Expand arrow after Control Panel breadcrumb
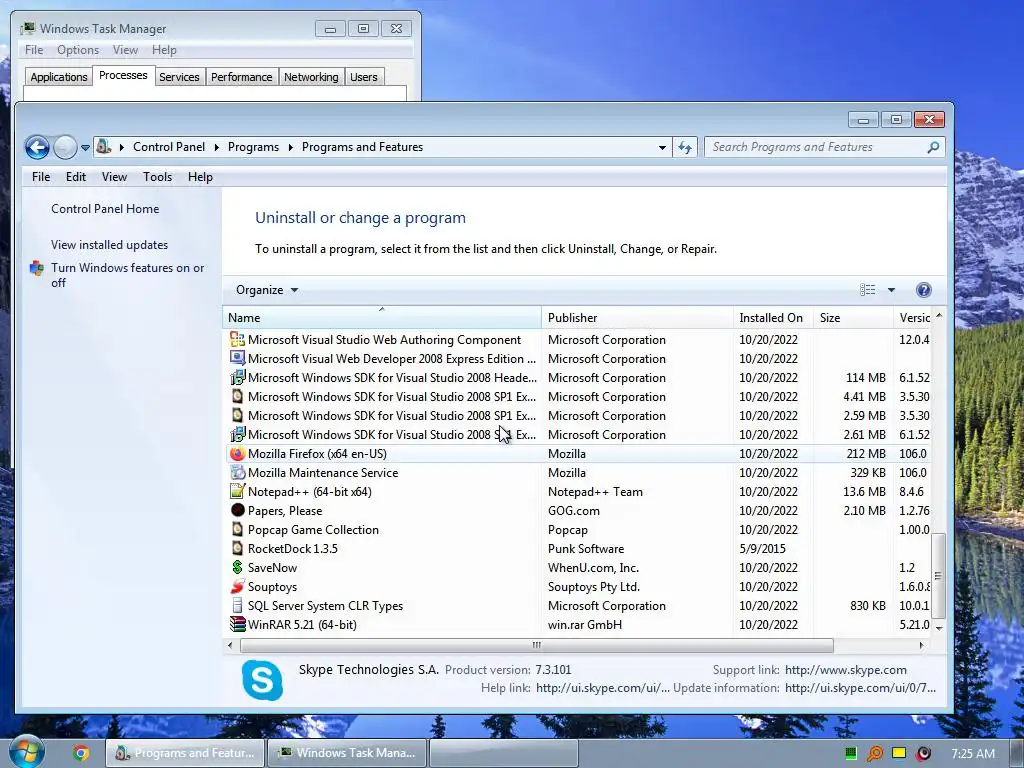Viewport: 1024px width, 768px height. coord(217,148)
